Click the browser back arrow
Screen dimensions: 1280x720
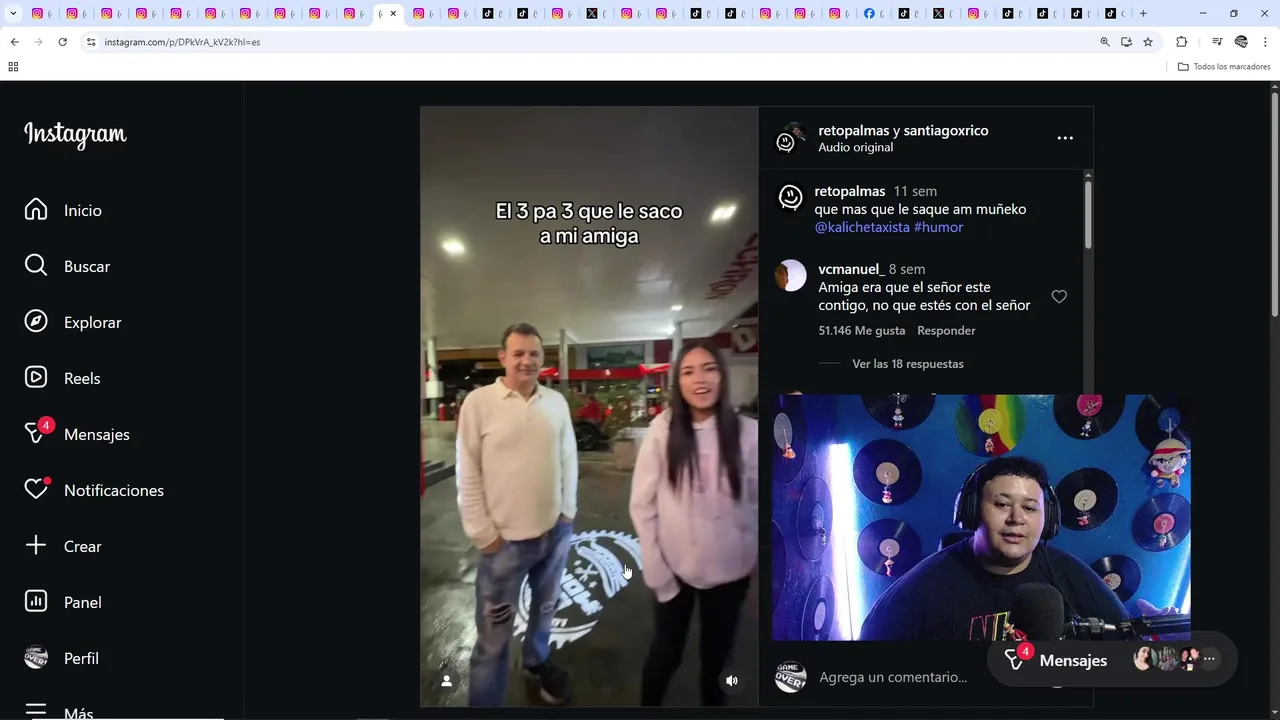click(14, 42)
